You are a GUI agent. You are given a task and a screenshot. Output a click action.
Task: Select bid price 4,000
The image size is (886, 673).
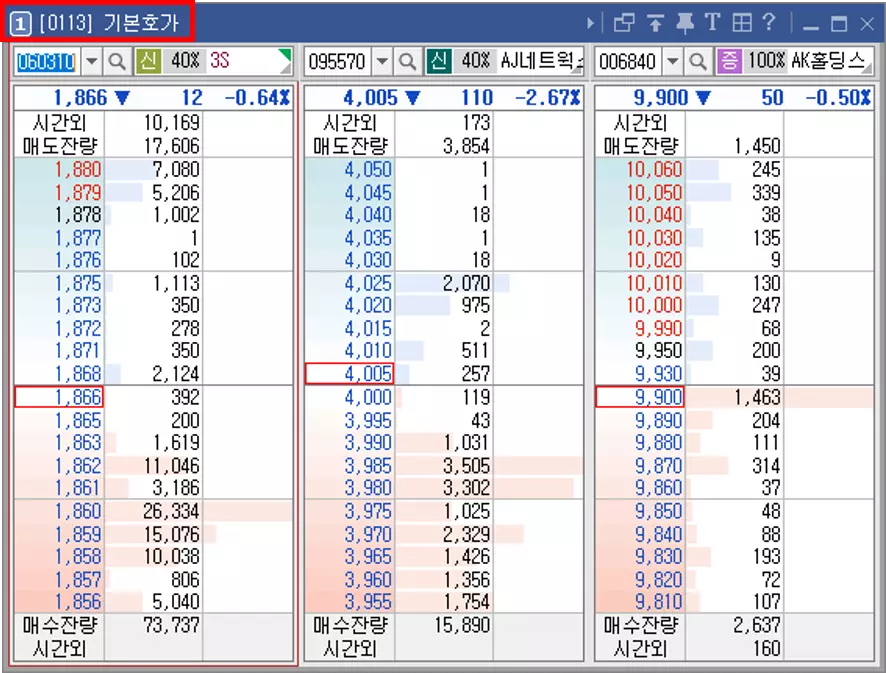(368, 397)
